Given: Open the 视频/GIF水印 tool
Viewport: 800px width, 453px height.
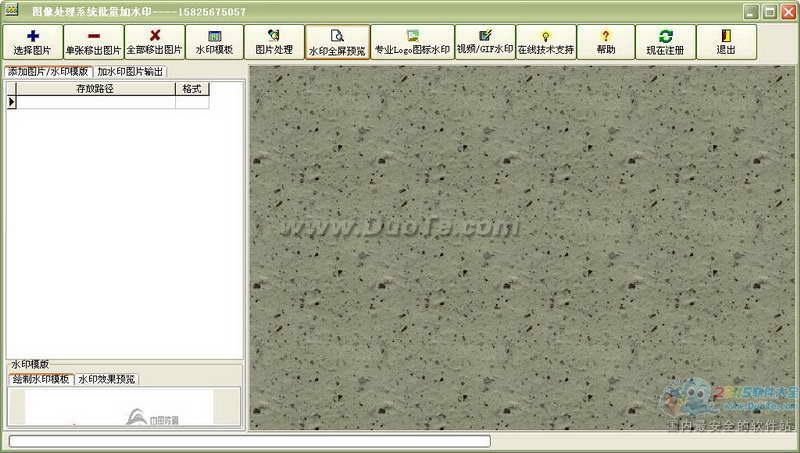Looking at the screenshot, I should click(x=485, y=42).
